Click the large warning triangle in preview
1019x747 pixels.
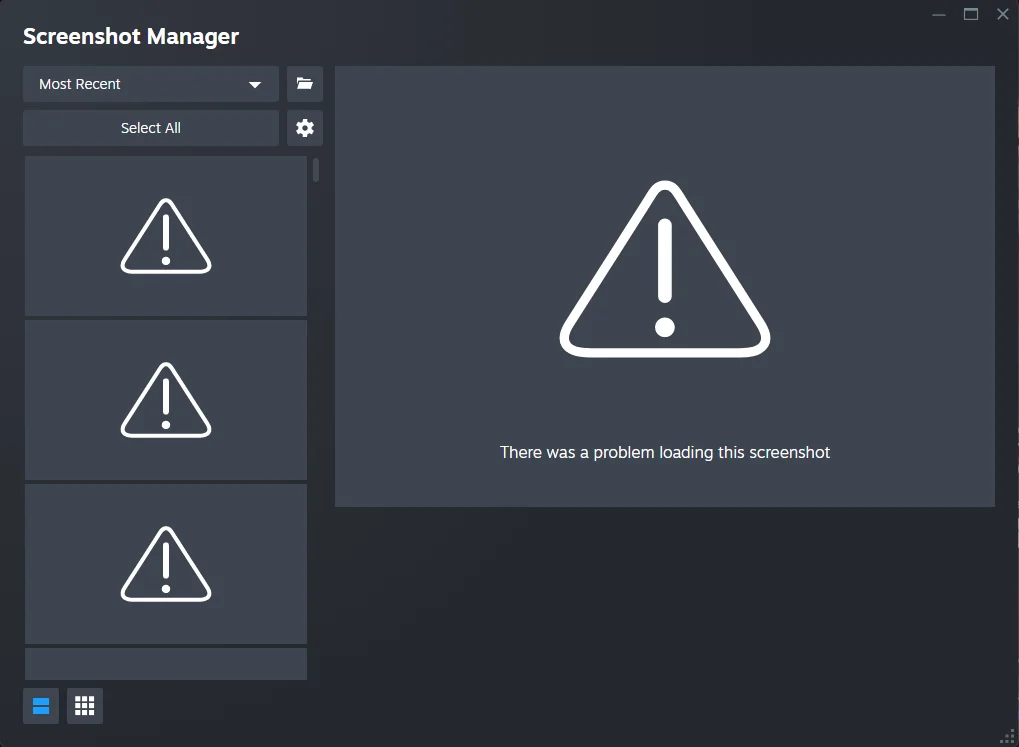tap(665, 269)
